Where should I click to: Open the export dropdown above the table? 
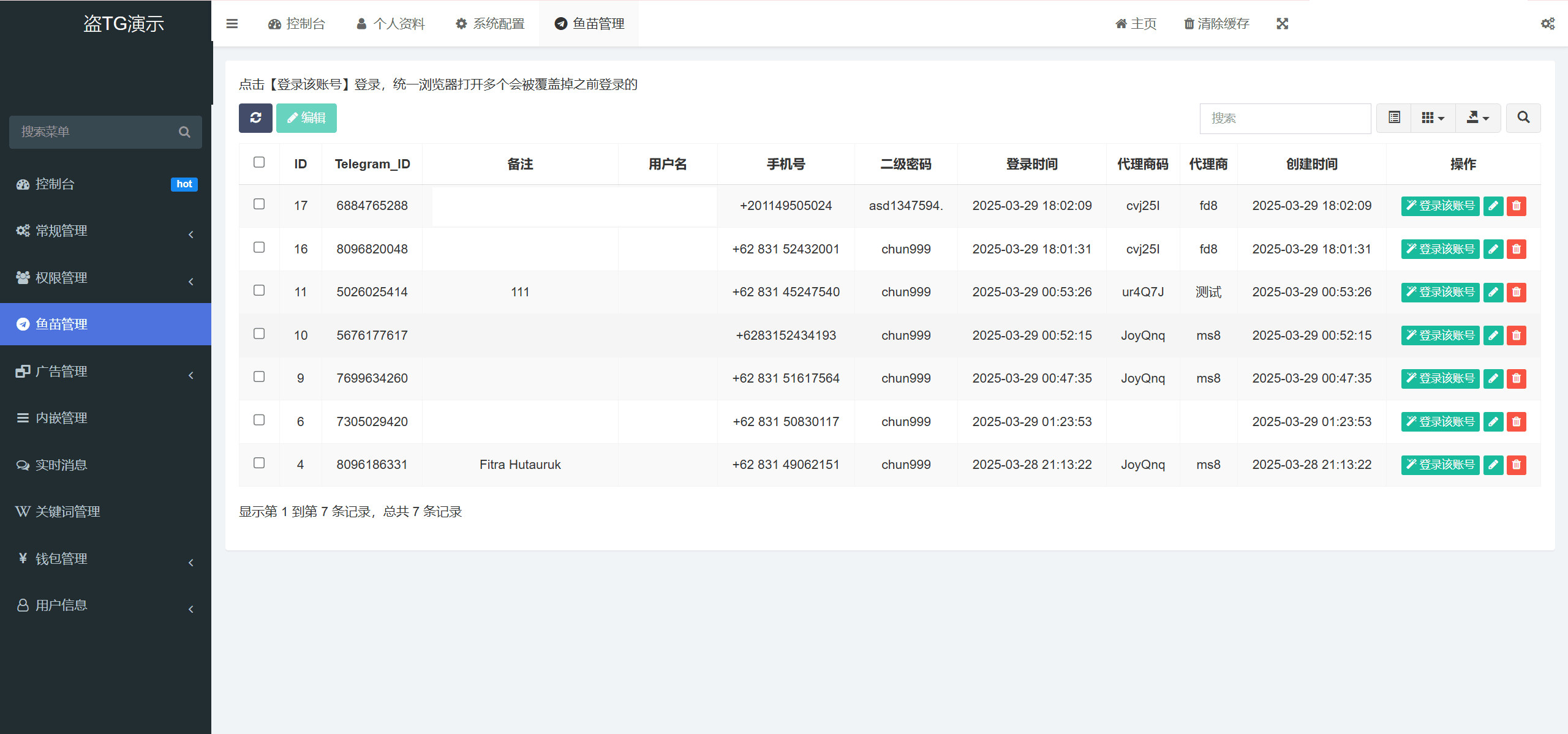tap(1478, 118)
